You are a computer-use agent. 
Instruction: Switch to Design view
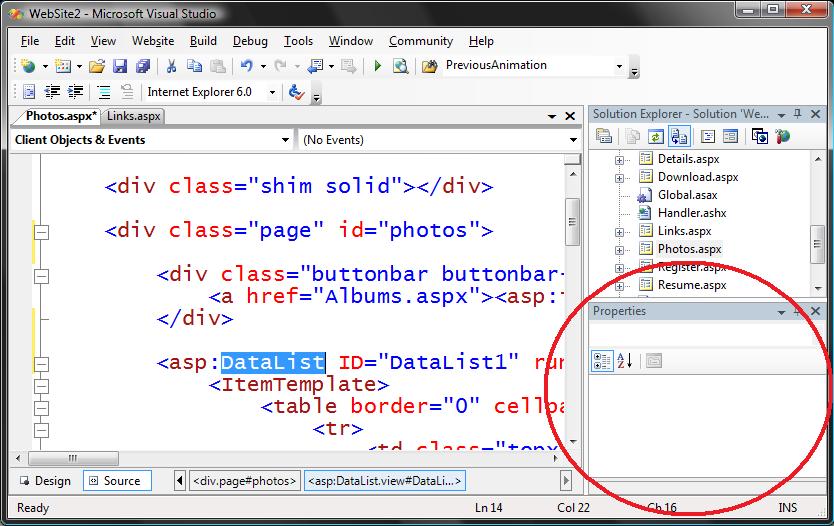(46, 481)
